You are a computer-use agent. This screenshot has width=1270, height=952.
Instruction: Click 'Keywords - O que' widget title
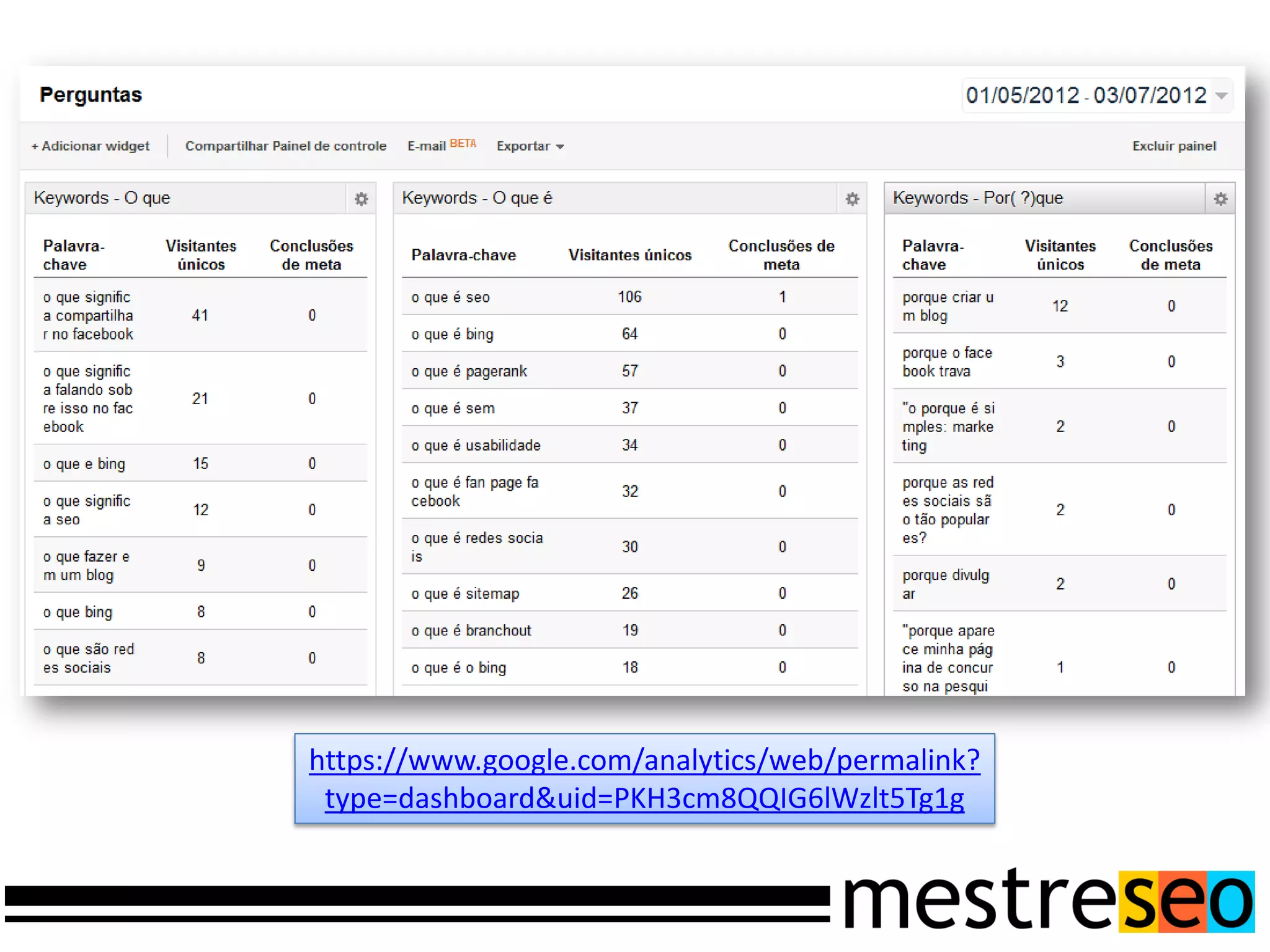coord(102,198)
